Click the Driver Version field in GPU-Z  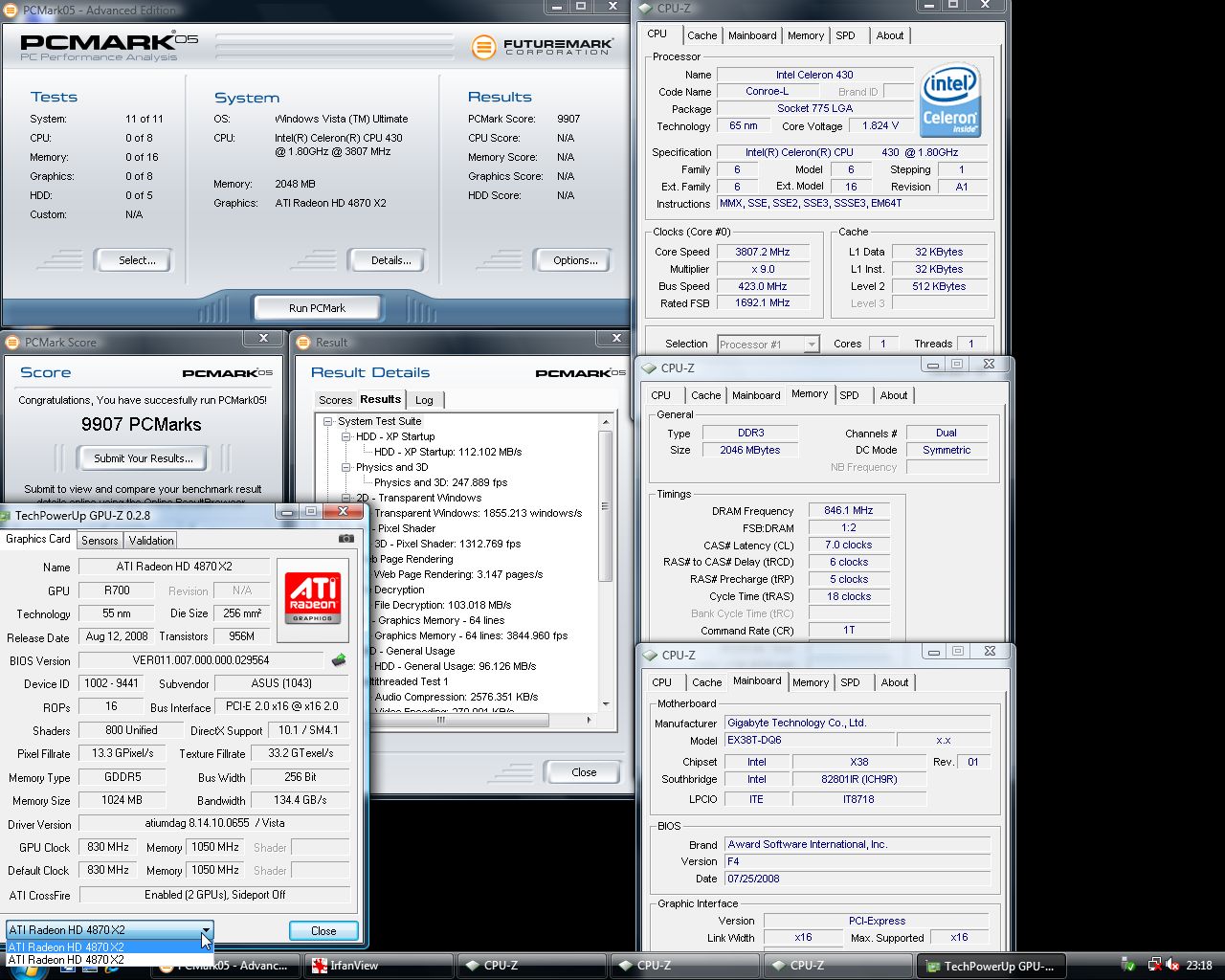pyautogui.click(x=214, y=823)
